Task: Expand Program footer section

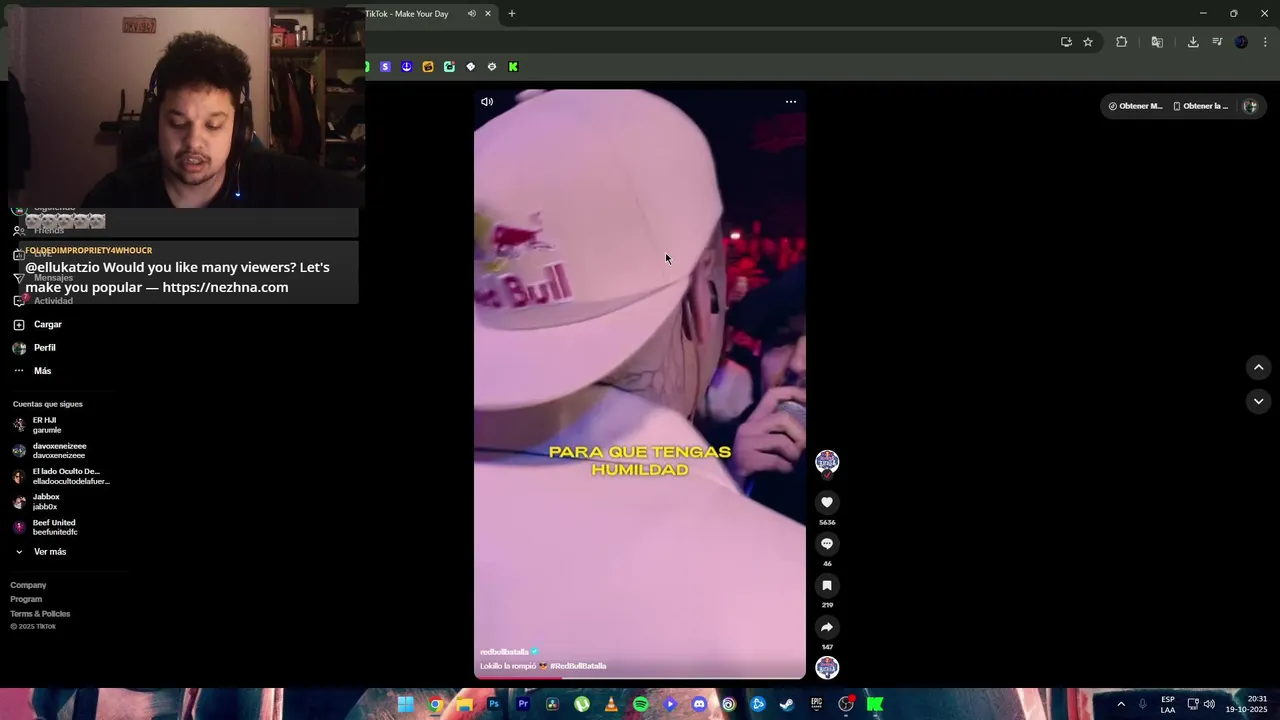Action: pos(27,599)
